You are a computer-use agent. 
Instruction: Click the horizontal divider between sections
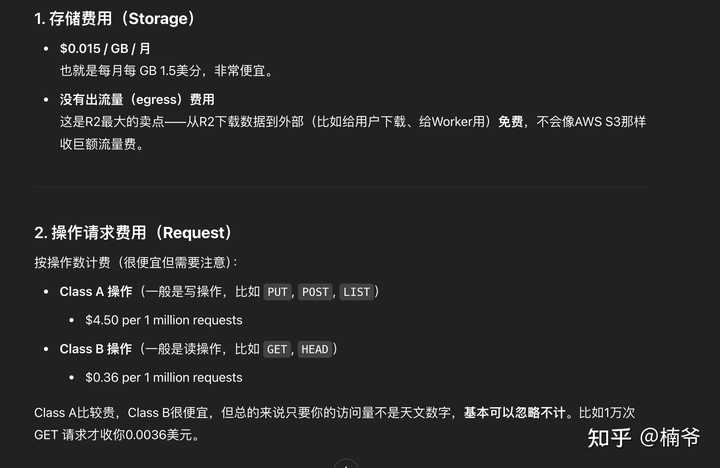pos(343,187)
